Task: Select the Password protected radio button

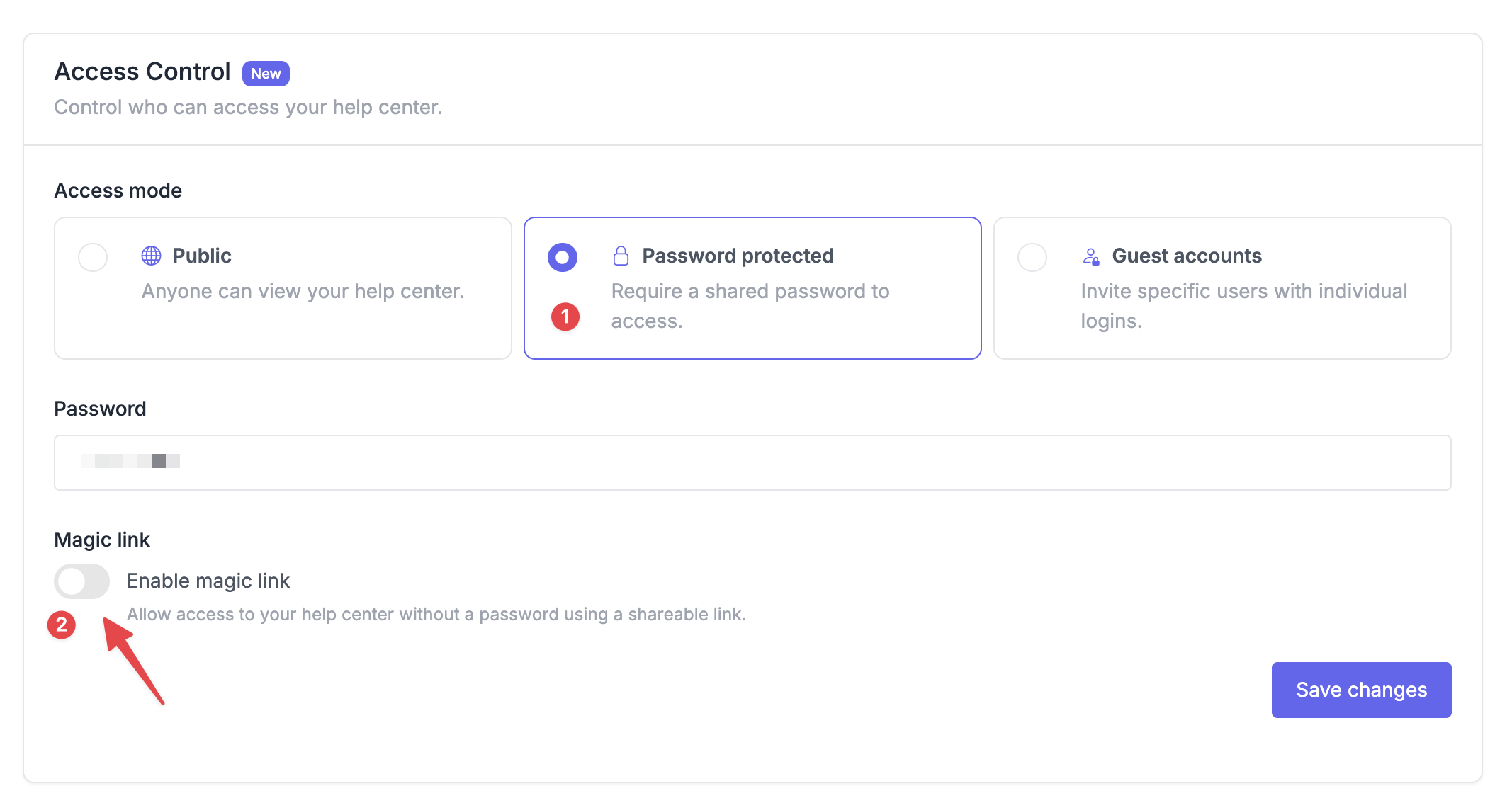Action: [563, 257]
